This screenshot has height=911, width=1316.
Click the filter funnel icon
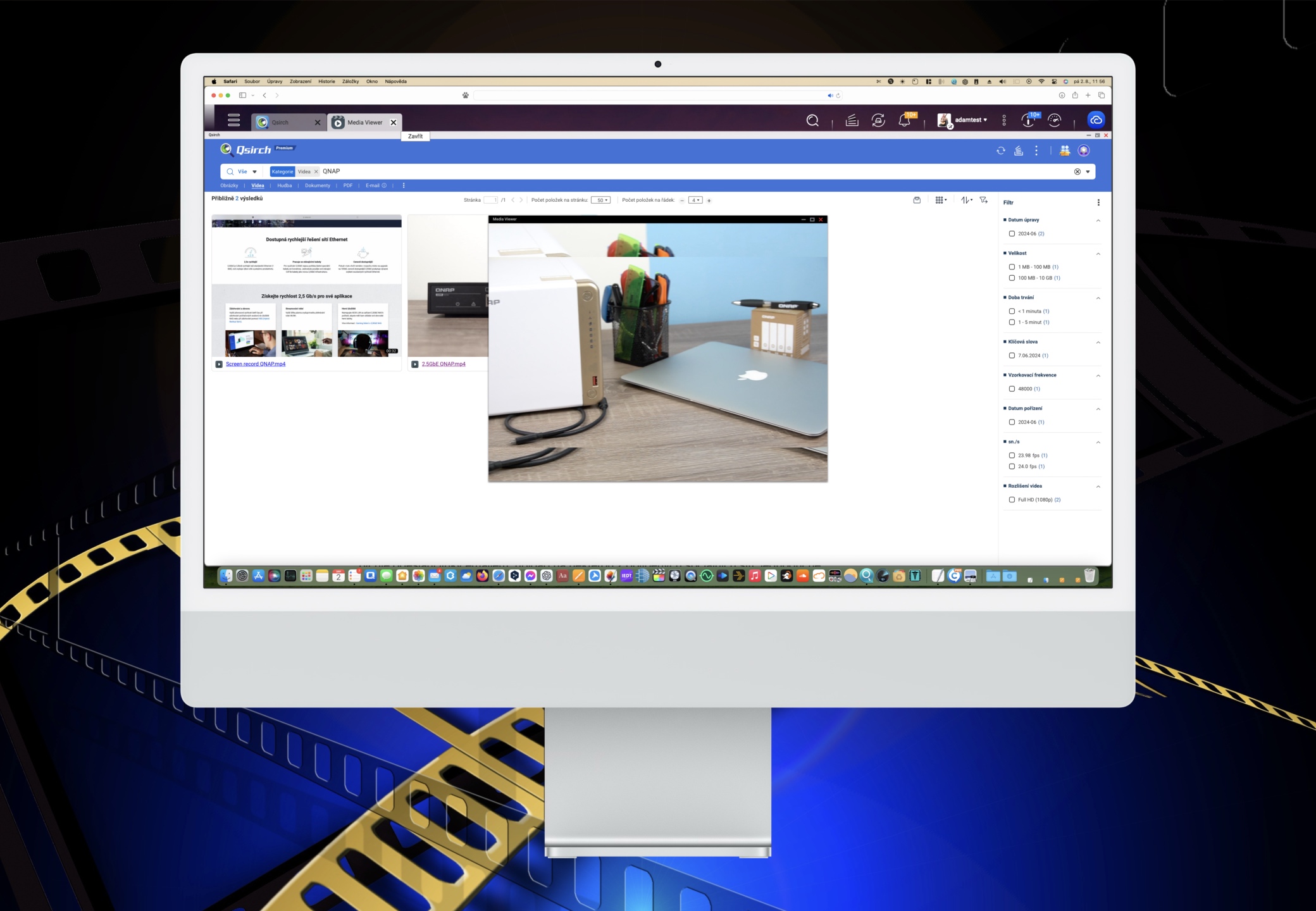pyautogui.click(x=983, y=200)
